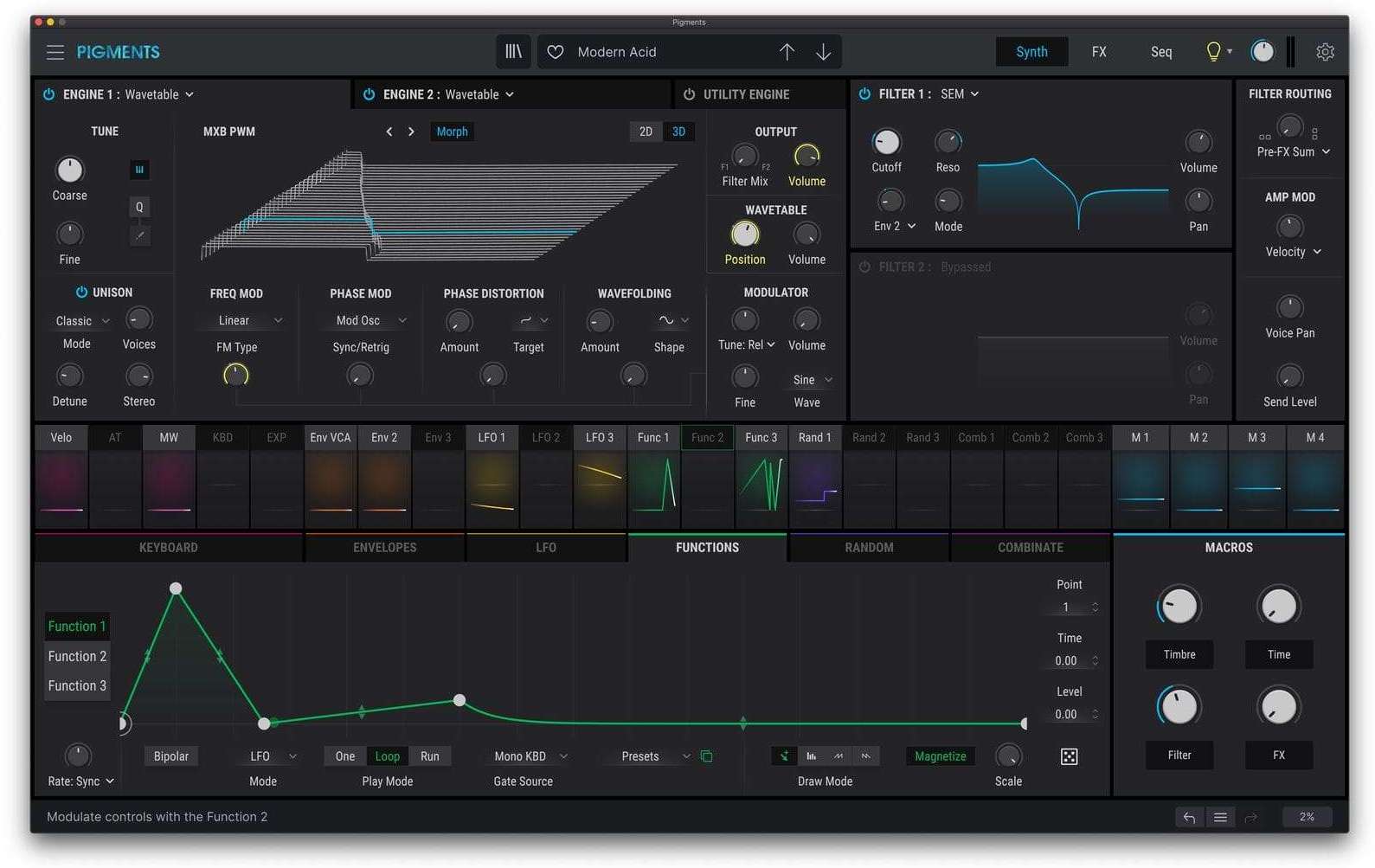1375x868 pixels.
Task: Toggle Engine 1 power button
Action: [x=49, y=94]
